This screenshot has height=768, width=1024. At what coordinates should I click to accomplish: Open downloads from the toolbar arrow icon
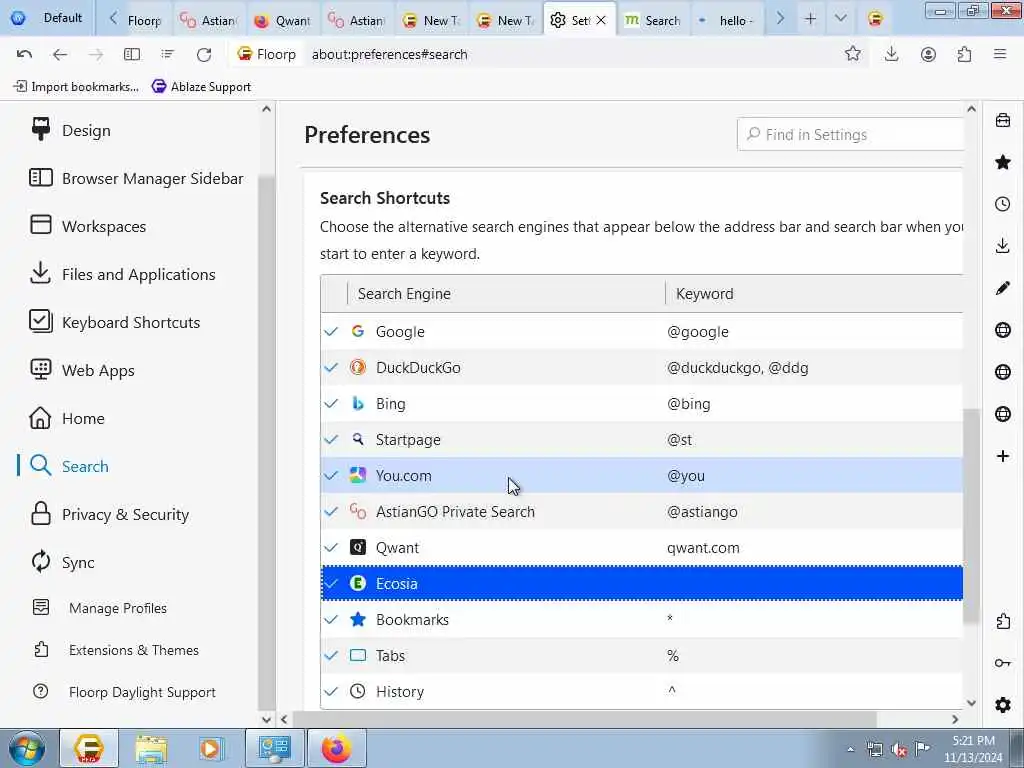(891, 54)
